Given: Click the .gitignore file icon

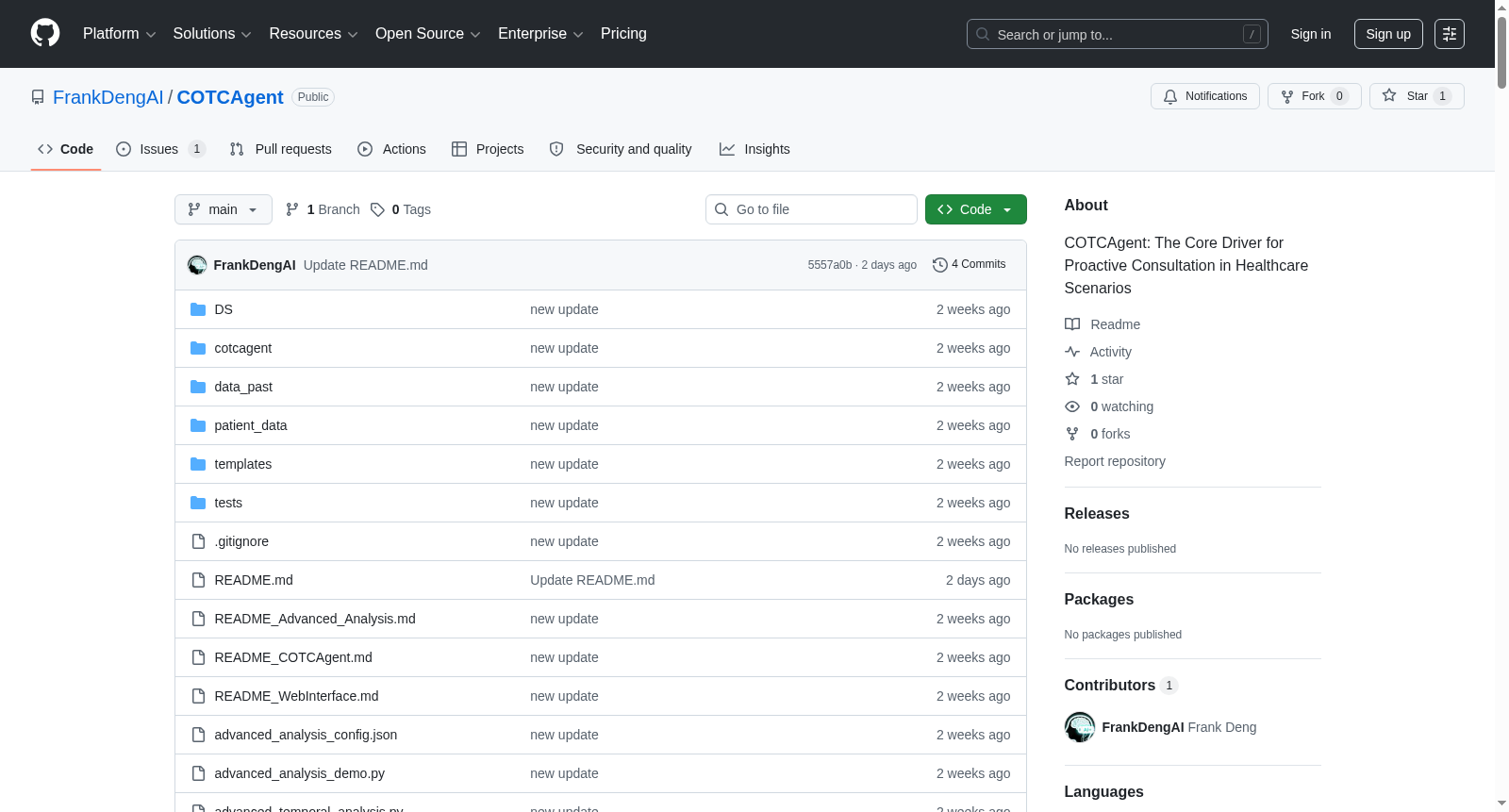Looking at the screenshot, I should pos(198,541).
